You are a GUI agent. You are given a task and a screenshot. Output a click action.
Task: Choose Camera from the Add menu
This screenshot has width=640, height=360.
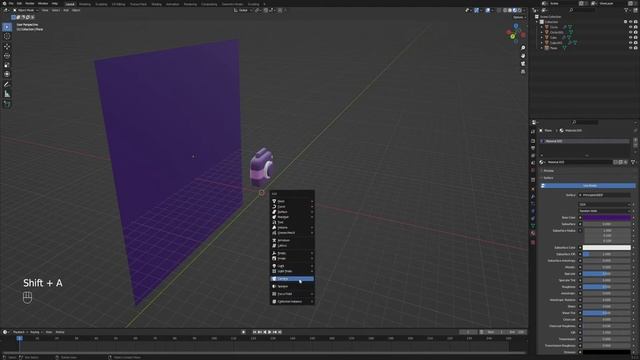click(x=292, y=279)
